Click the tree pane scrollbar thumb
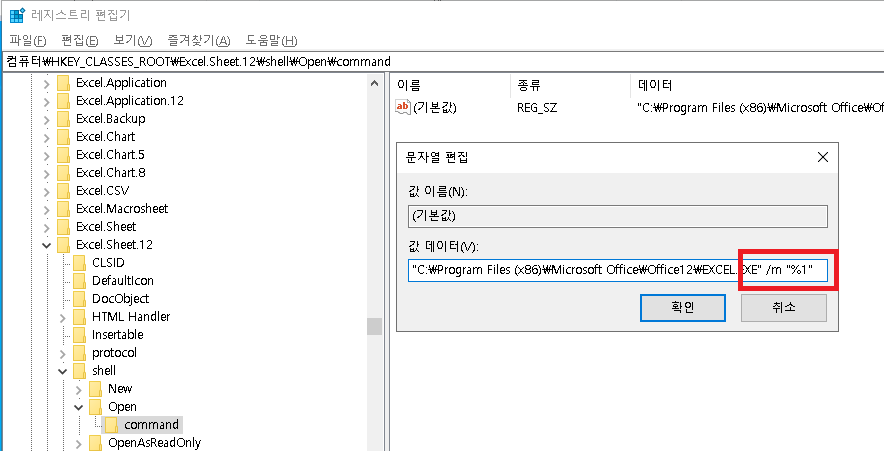 [x=374, y=326]
